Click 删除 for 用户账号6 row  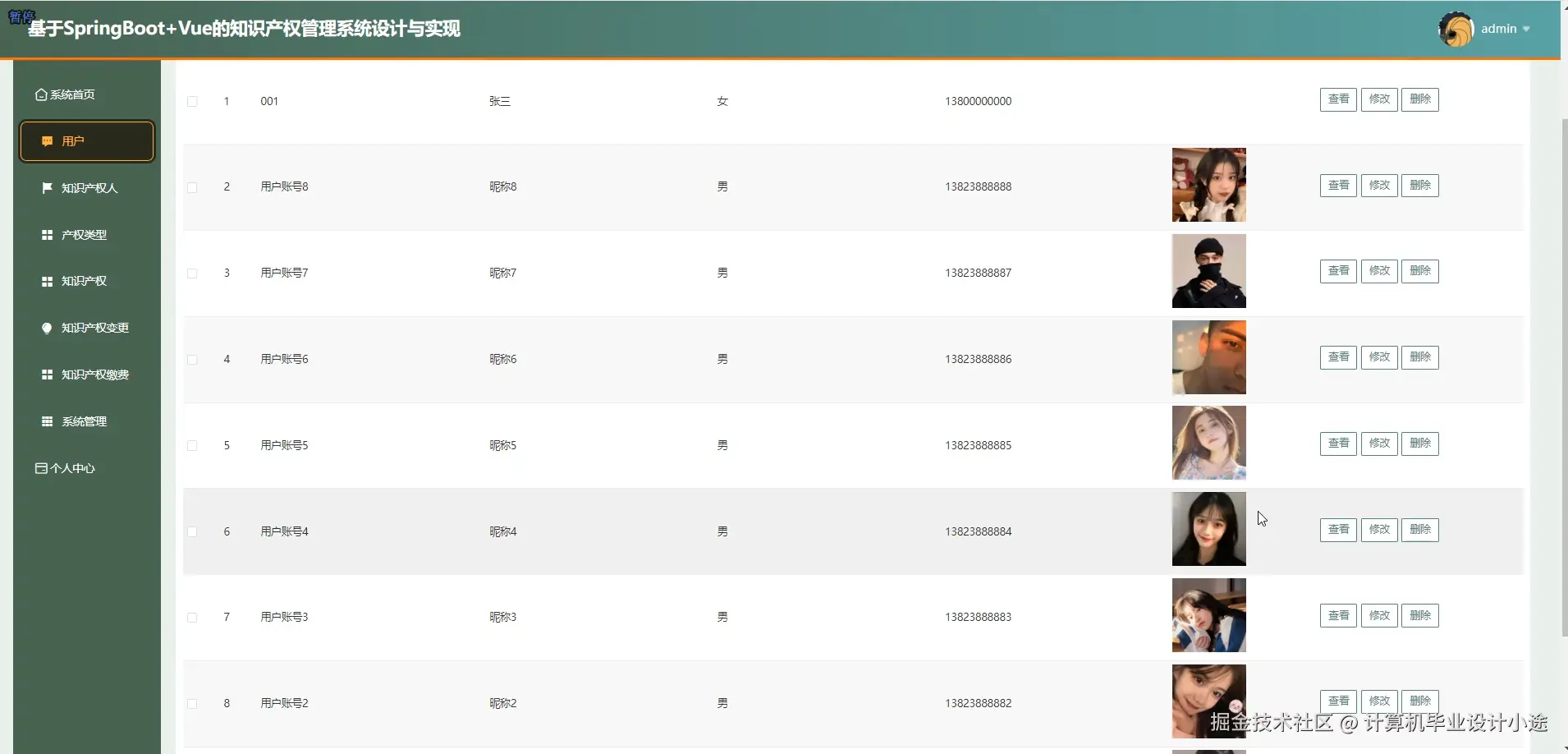tap(1420, 357)
